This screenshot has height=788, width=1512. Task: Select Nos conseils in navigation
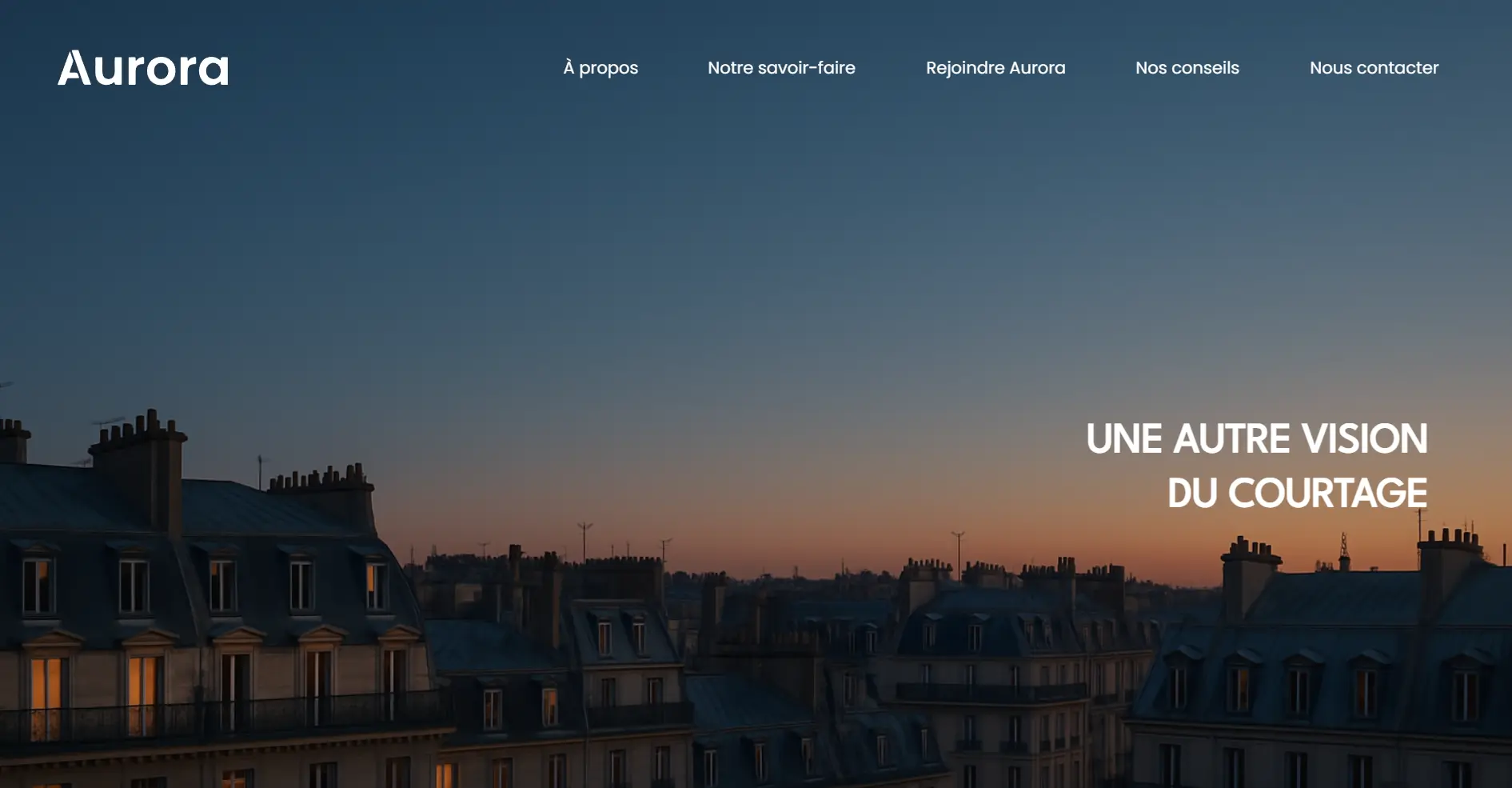(1187, 68)
